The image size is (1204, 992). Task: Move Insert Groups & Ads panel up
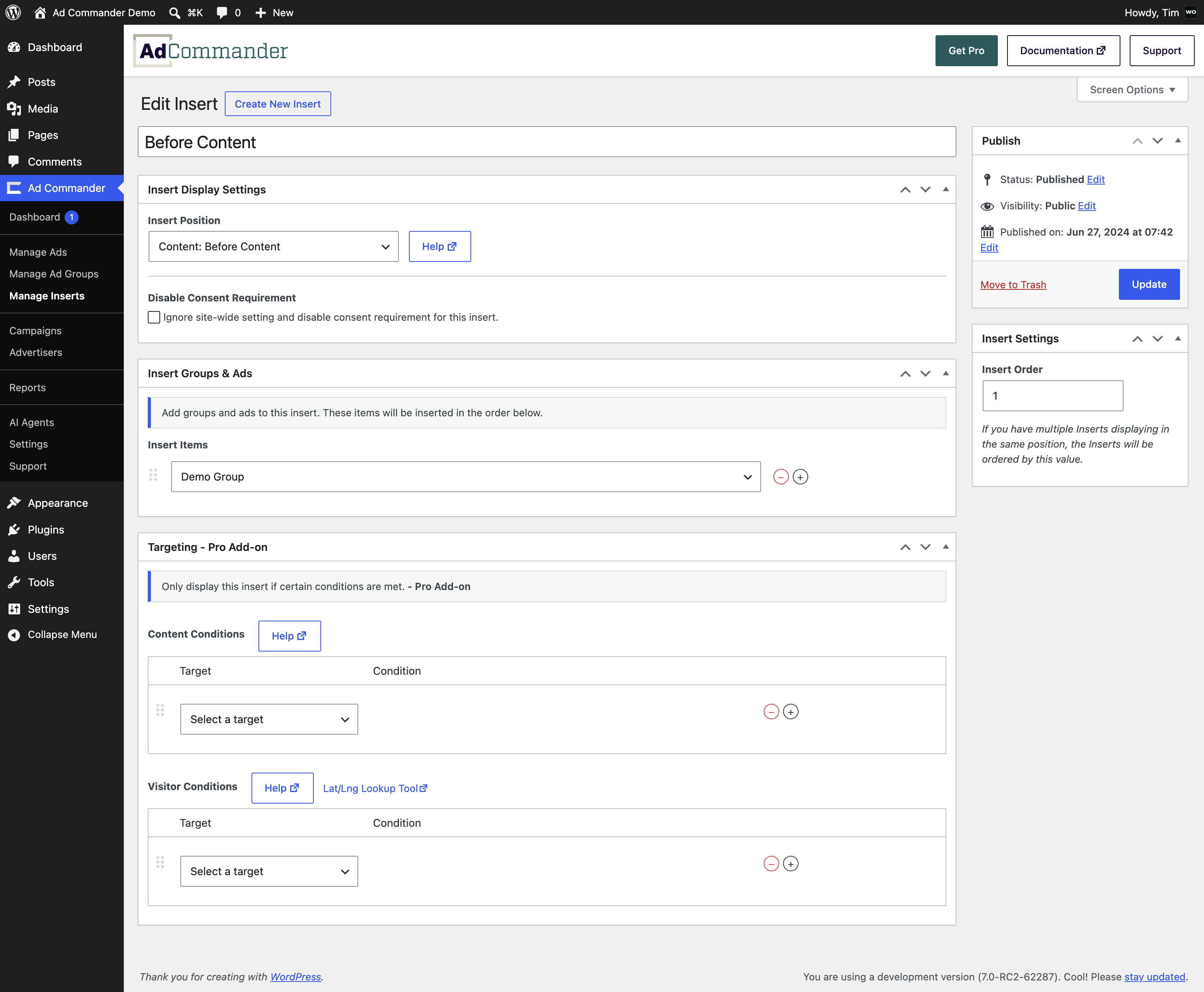click(x=905, y=374)
